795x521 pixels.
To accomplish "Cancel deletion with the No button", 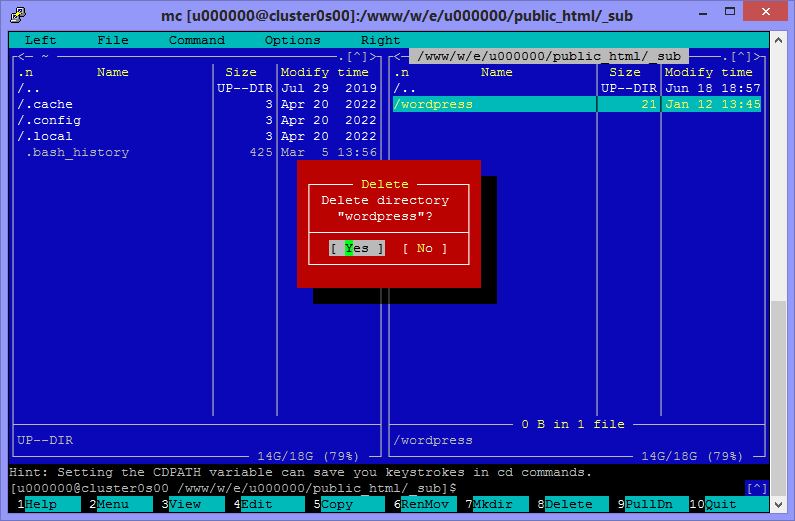I will (425, 248).
